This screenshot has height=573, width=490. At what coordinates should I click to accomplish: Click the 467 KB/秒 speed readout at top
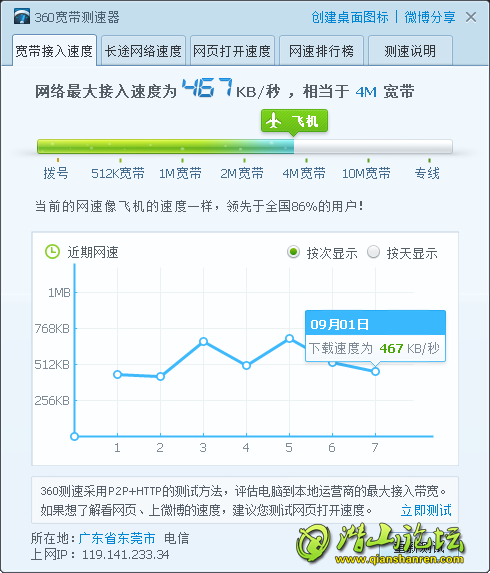[231, 89]
